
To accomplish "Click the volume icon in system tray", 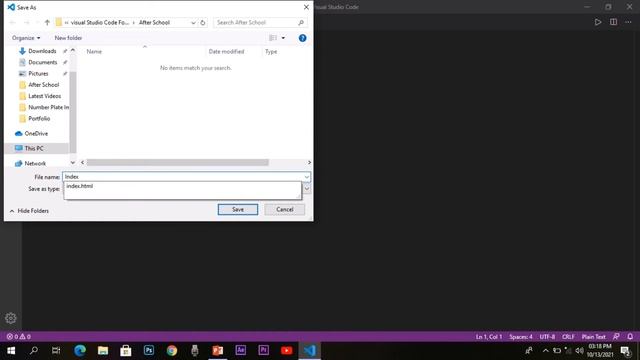I will (579, 351).
